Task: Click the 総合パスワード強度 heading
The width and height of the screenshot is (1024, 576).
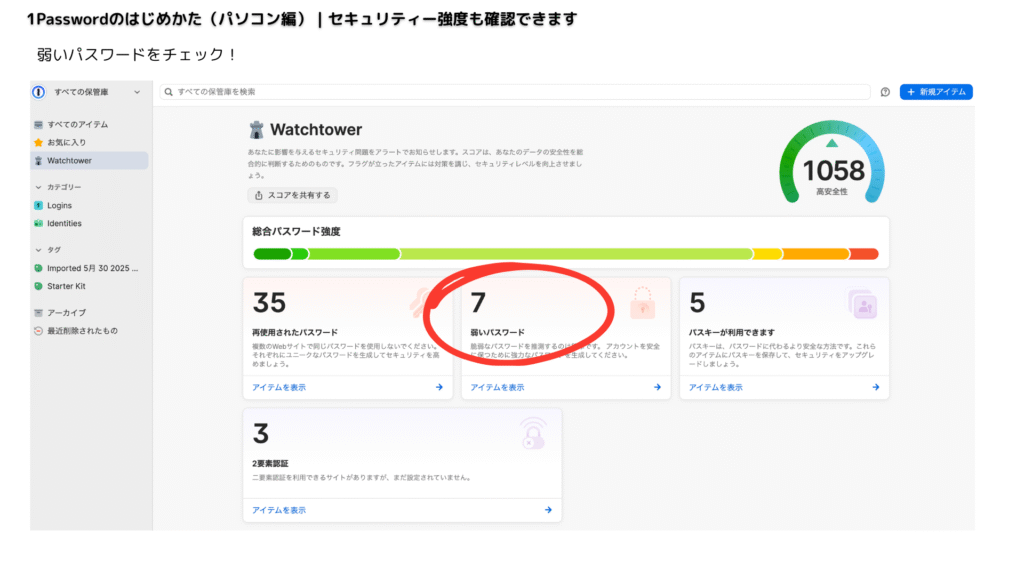Action: 296,231
